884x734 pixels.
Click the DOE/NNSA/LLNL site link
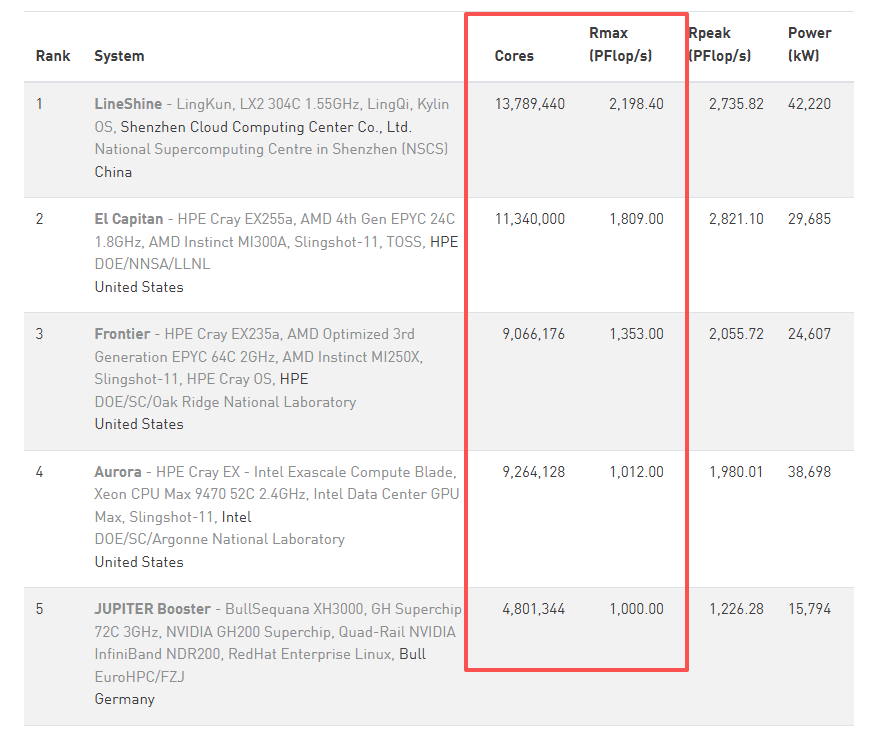pyautogui.click(x=152, y=264)
